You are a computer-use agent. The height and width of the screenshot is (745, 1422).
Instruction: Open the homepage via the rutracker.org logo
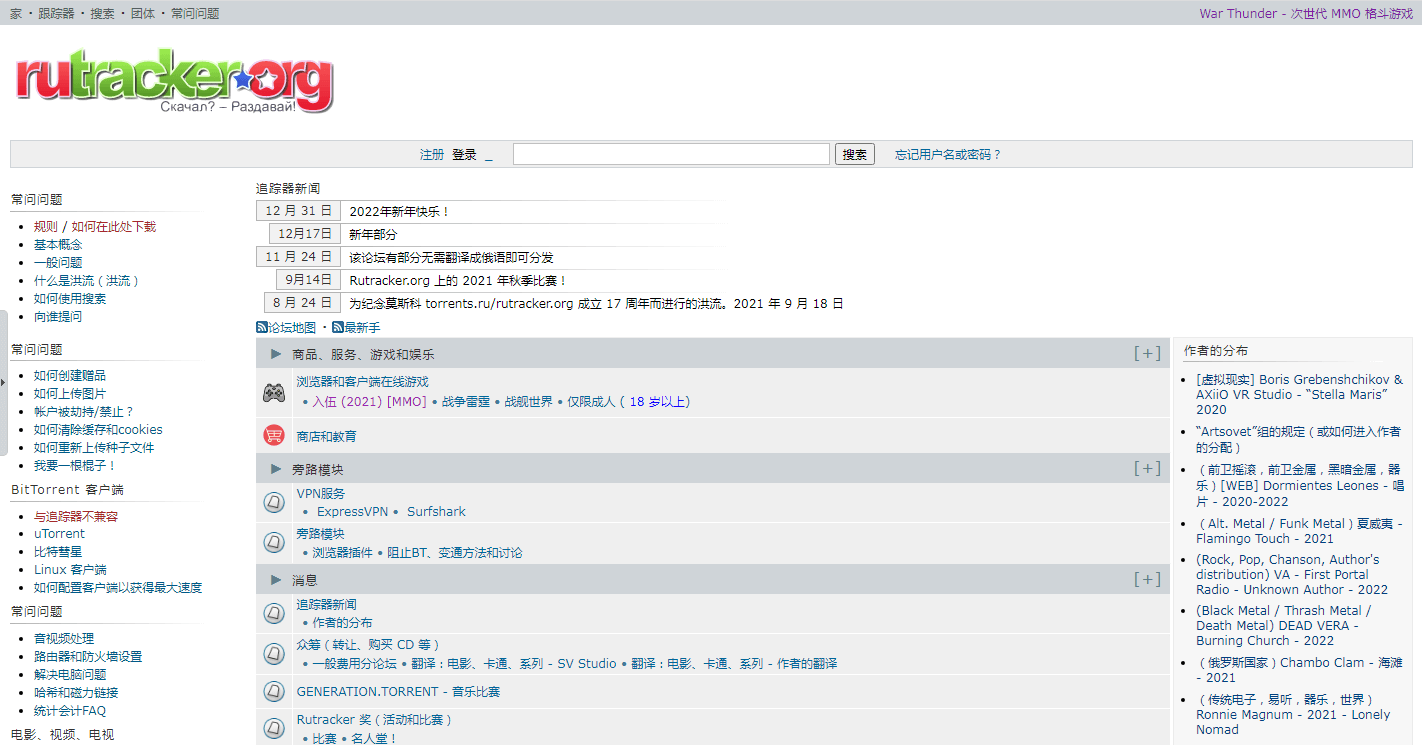tap(170, 82)
